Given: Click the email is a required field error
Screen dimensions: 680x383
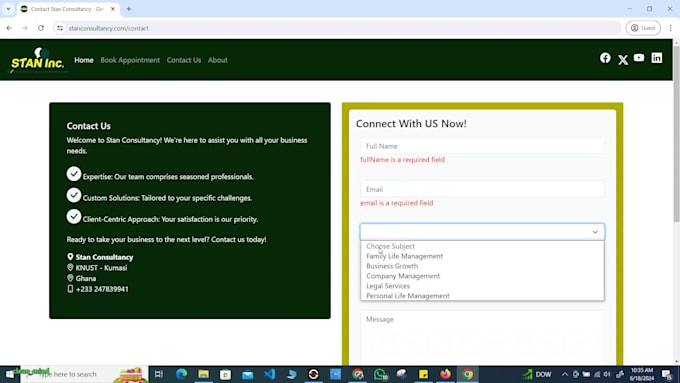Looking at the screenshot, I should click(x=396, y=203).
